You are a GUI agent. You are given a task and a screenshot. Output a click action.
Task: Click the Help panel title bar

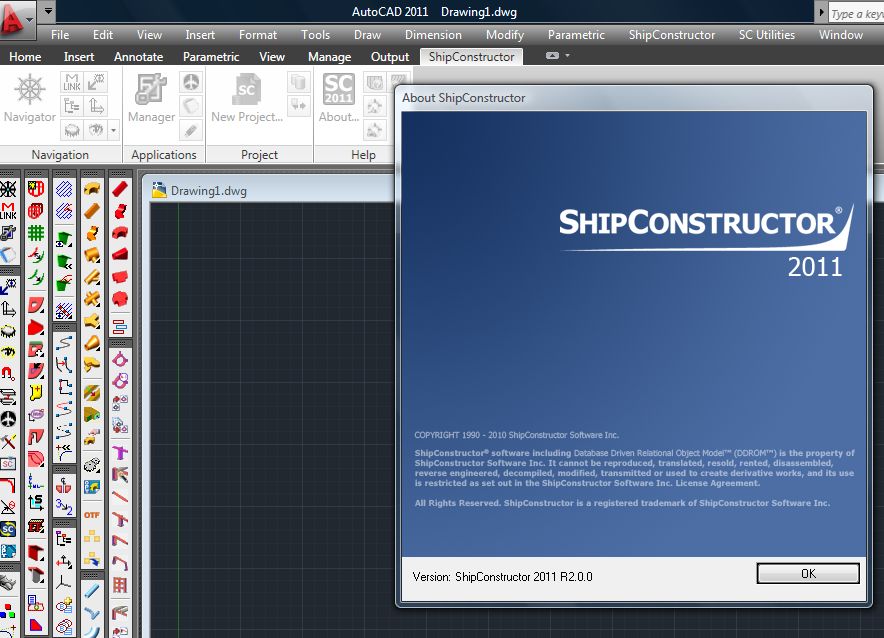(x=363, y=154)
